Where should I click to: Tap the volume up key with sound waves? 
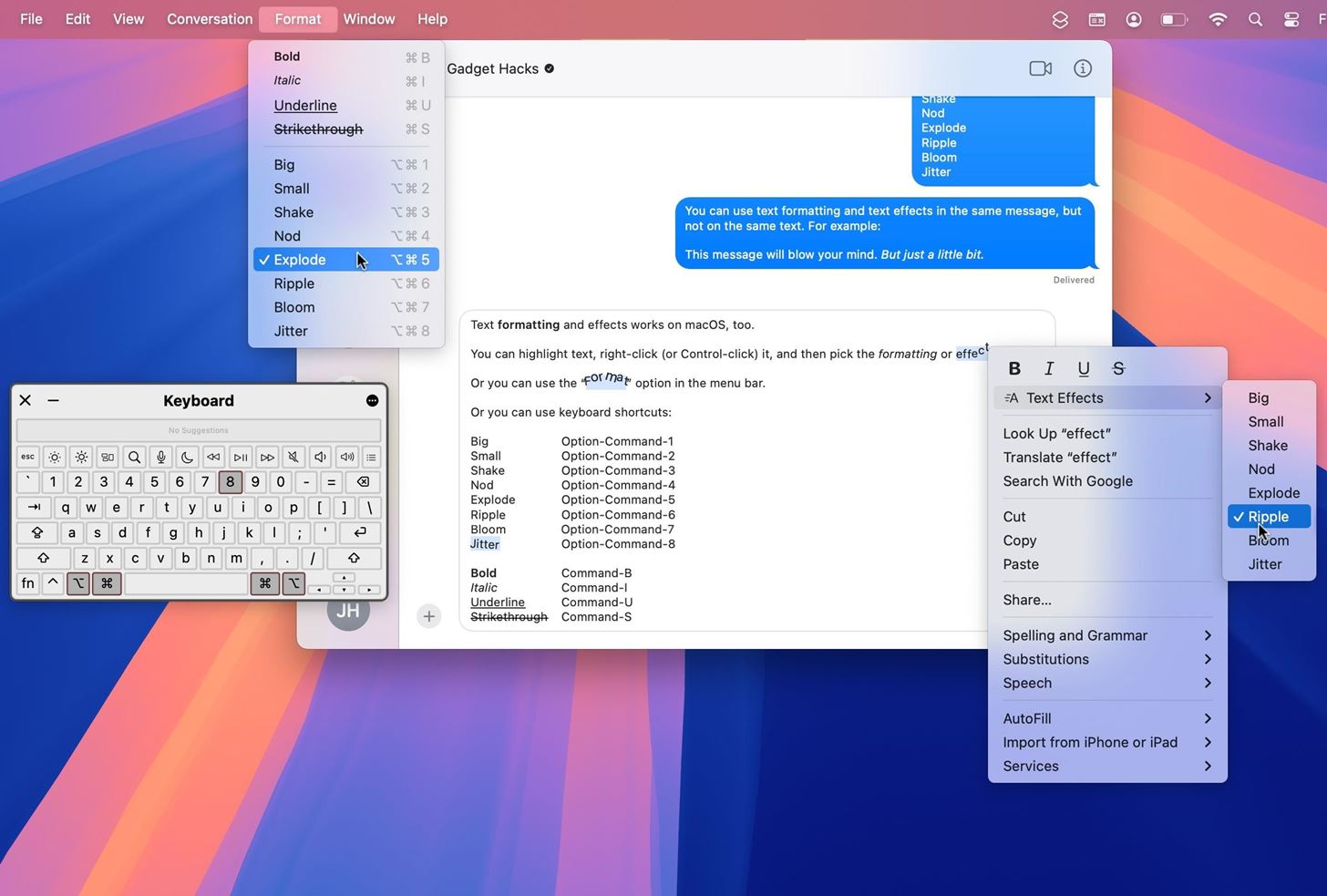tap(347, 457)
